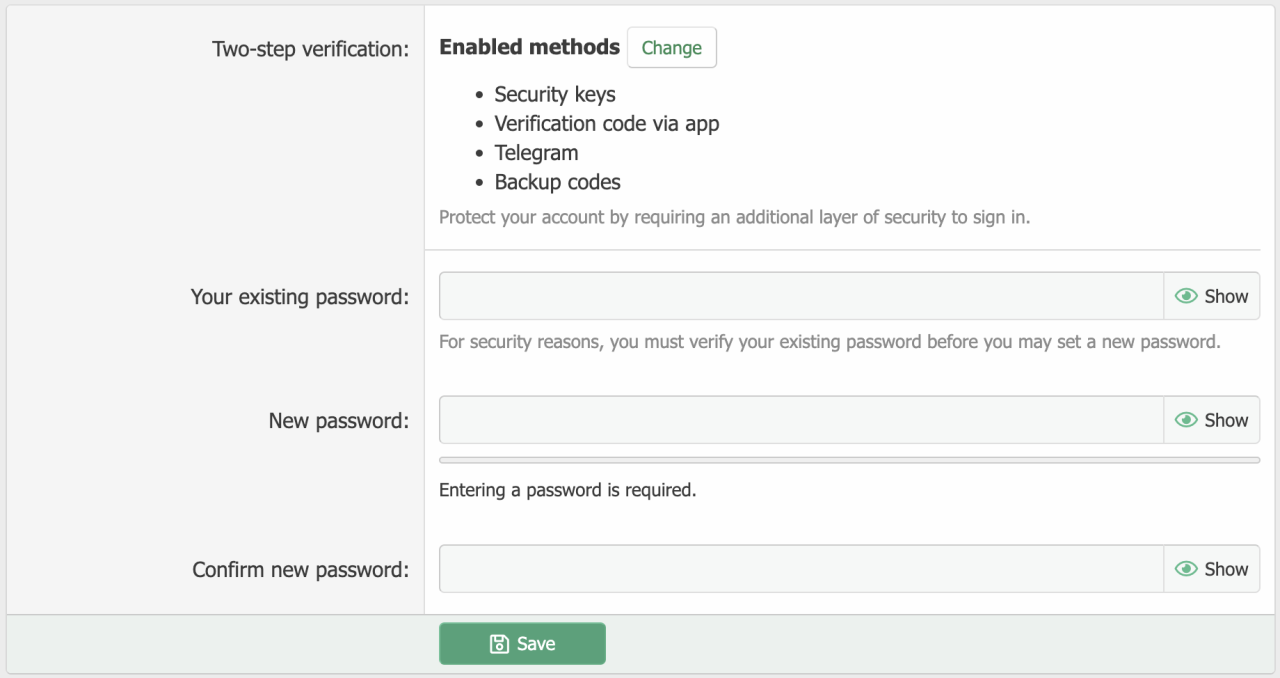
Task: Focus the existing password input field
Action: click(801, 296)
